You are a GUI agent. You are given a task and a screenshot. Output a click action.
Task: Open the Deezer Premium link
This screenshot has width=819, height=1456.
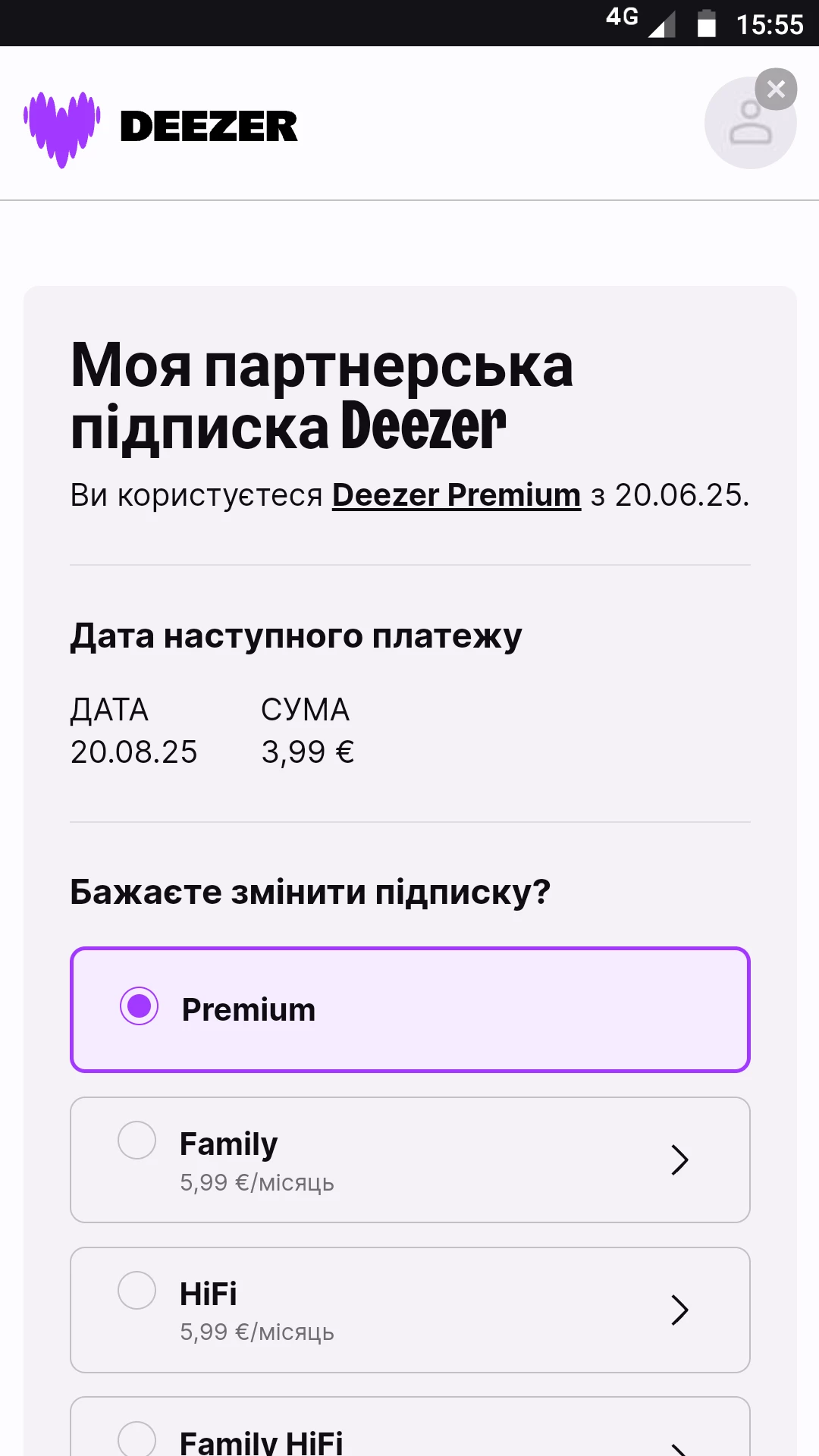point(457,495)
